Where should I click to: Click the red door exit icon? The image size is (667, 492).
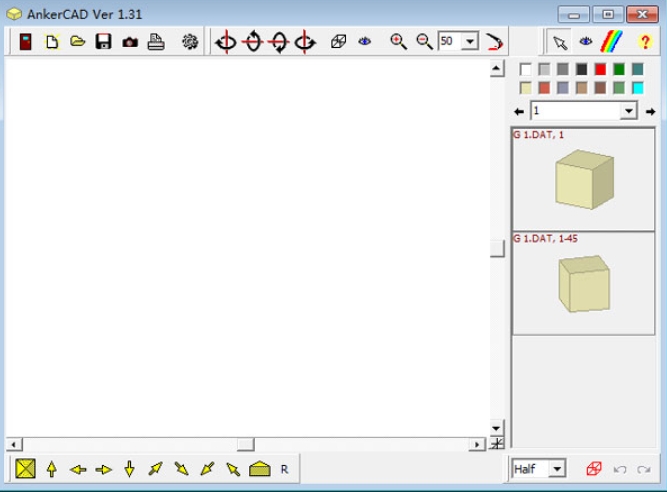[26, 42]
